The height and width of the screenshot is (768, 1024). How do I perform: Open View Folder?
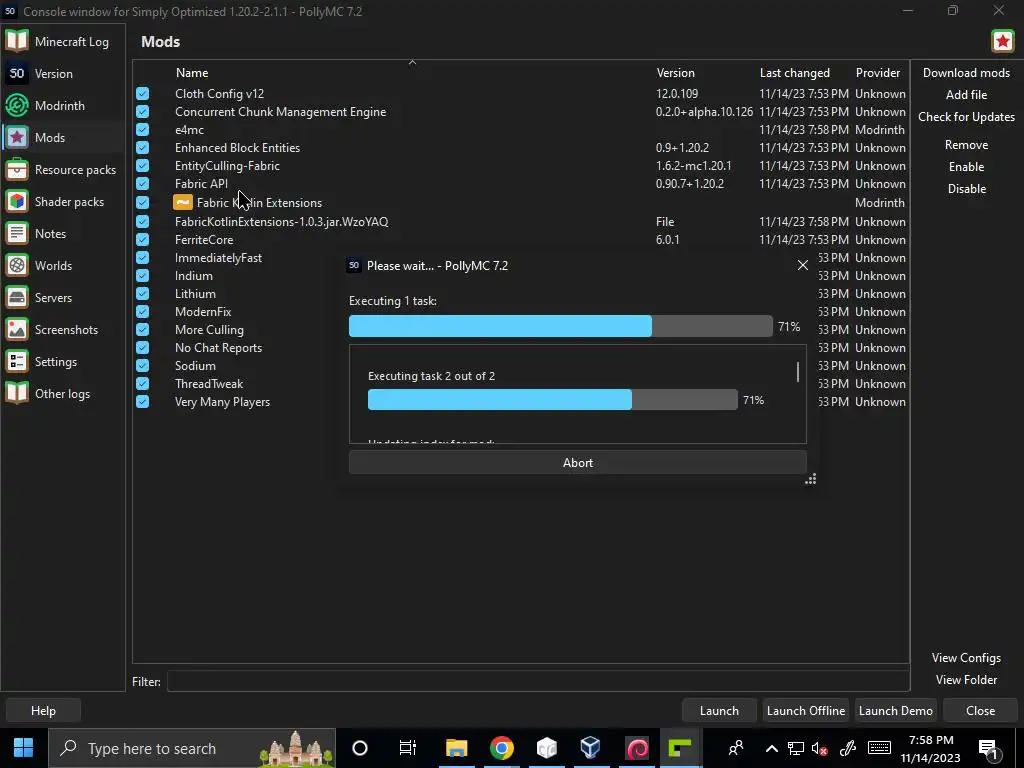coord(966,680)
